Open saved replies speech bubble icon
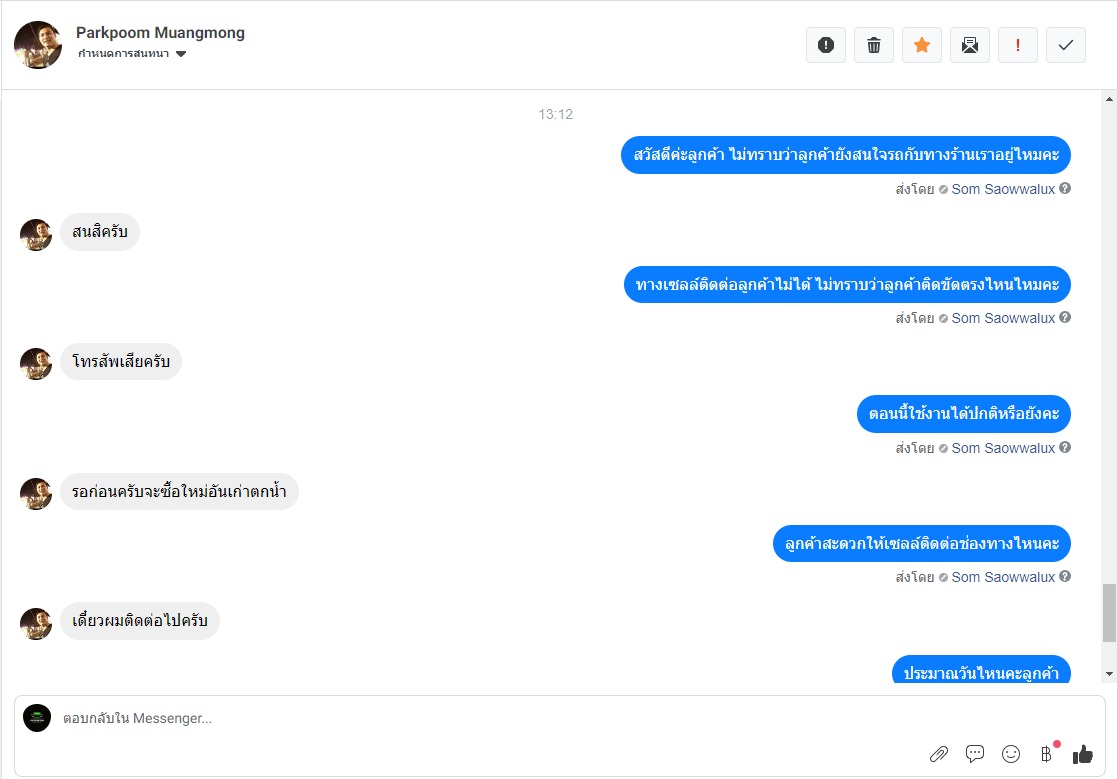This screenshot has width=1117, height=779. (975, 753)
